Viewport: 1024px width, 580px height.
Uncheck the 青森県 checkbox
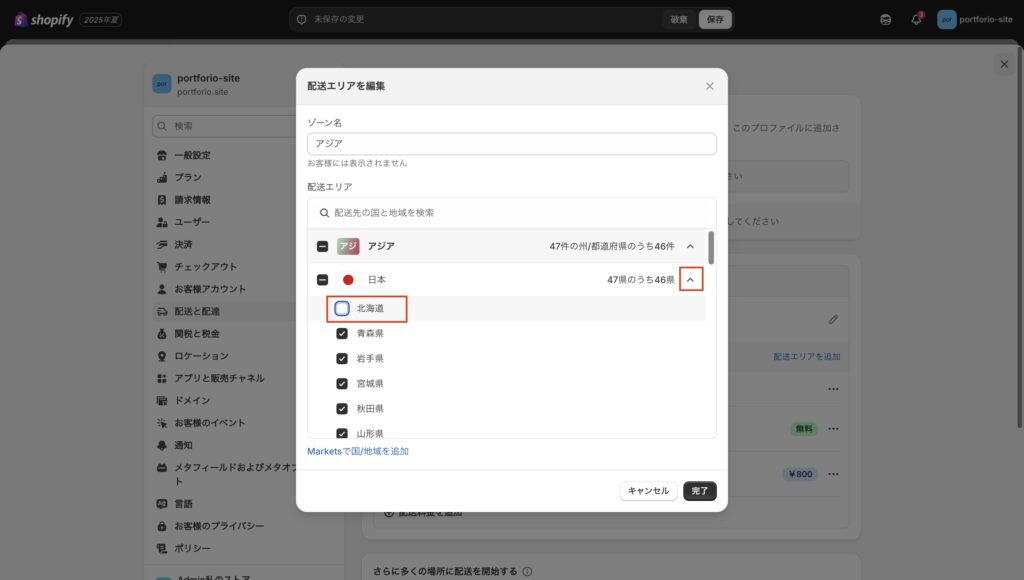pos(342,333)
